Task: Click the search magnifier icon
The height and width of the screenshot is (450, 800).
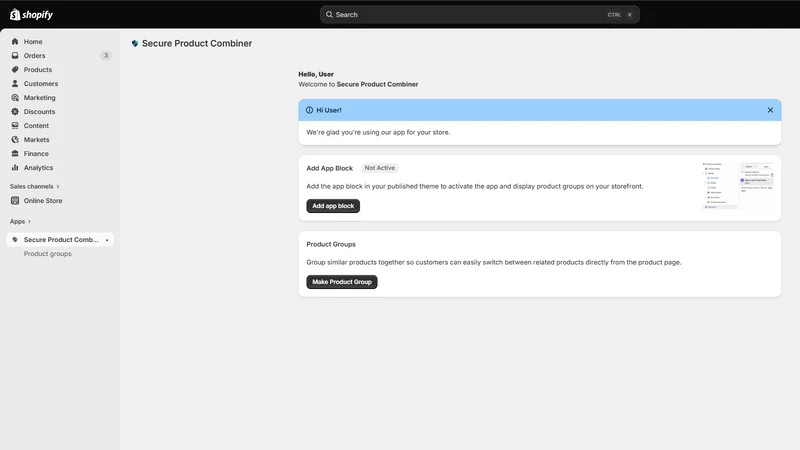Action: (x=329, y=14)
